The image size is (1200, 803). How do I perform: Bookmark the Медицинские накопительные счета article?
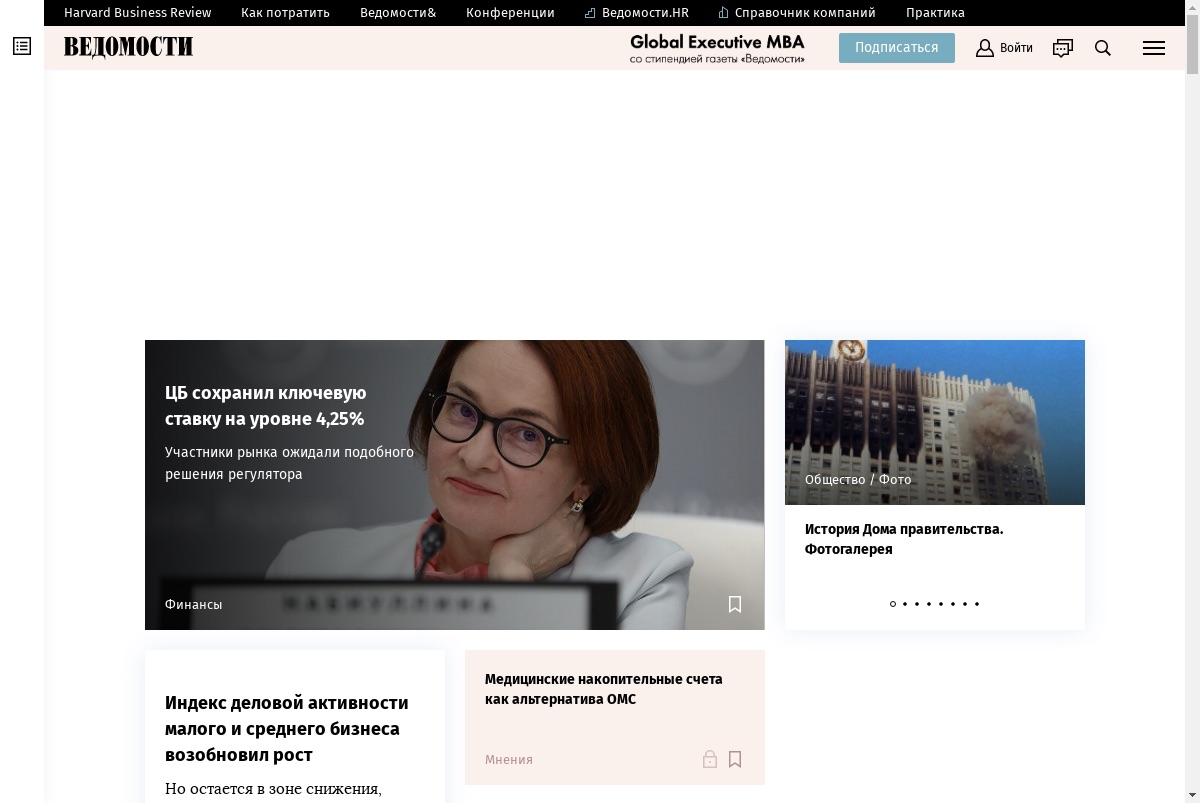point(735,760)
